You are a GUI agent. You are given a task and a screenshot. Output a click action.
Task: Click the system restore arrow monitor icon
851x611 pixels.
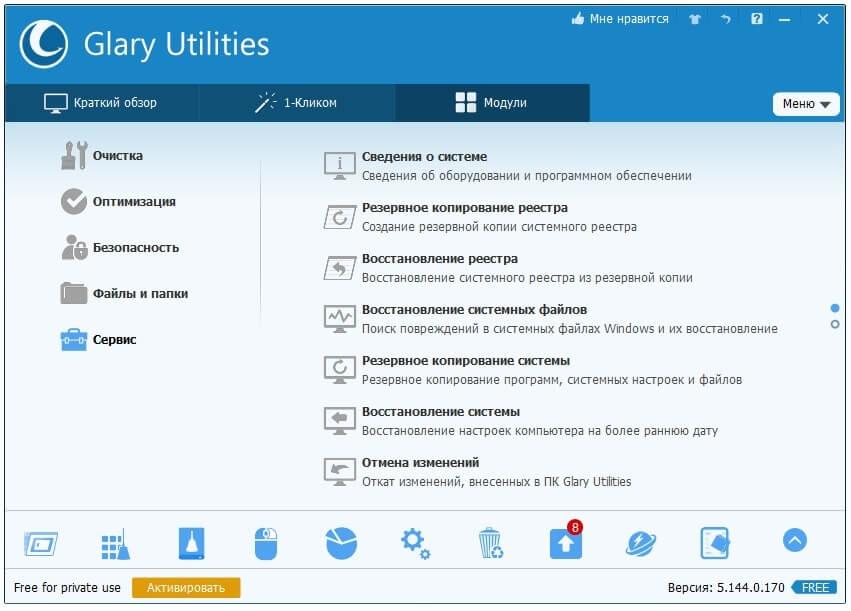(340, 421)
